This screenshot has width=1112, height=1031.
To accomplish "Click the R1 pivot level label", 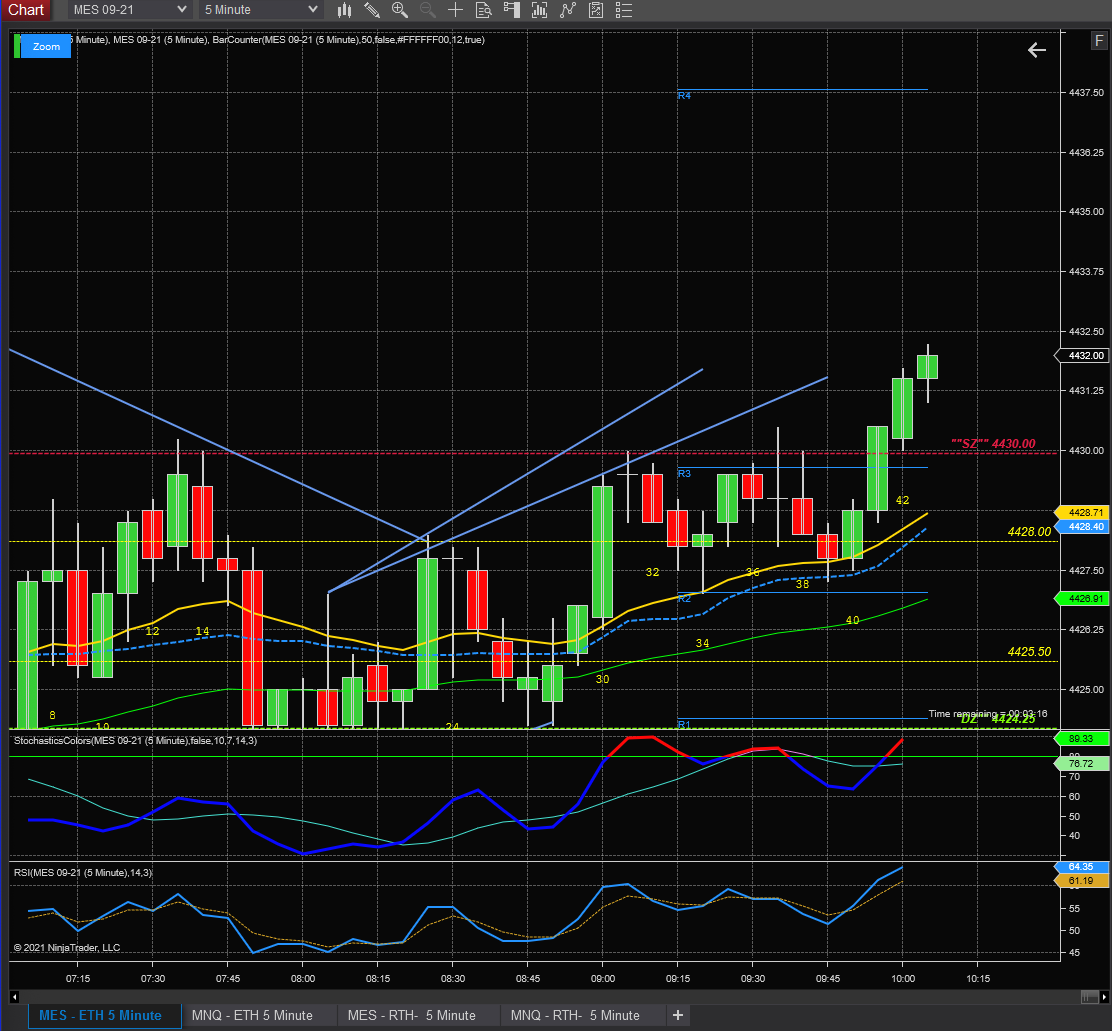I will pyautogui.click(x=684, y=724).
